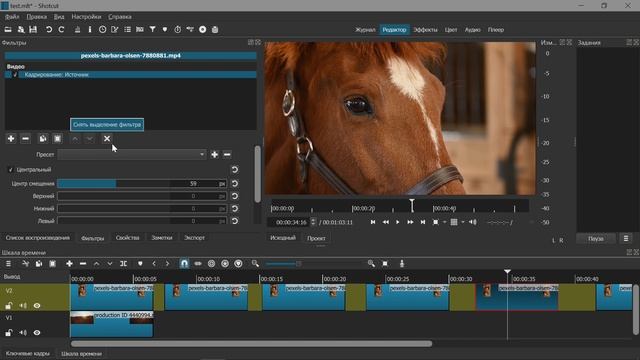
Task: Open Recent clock icon in toolbar
Action: pos(102,29)
